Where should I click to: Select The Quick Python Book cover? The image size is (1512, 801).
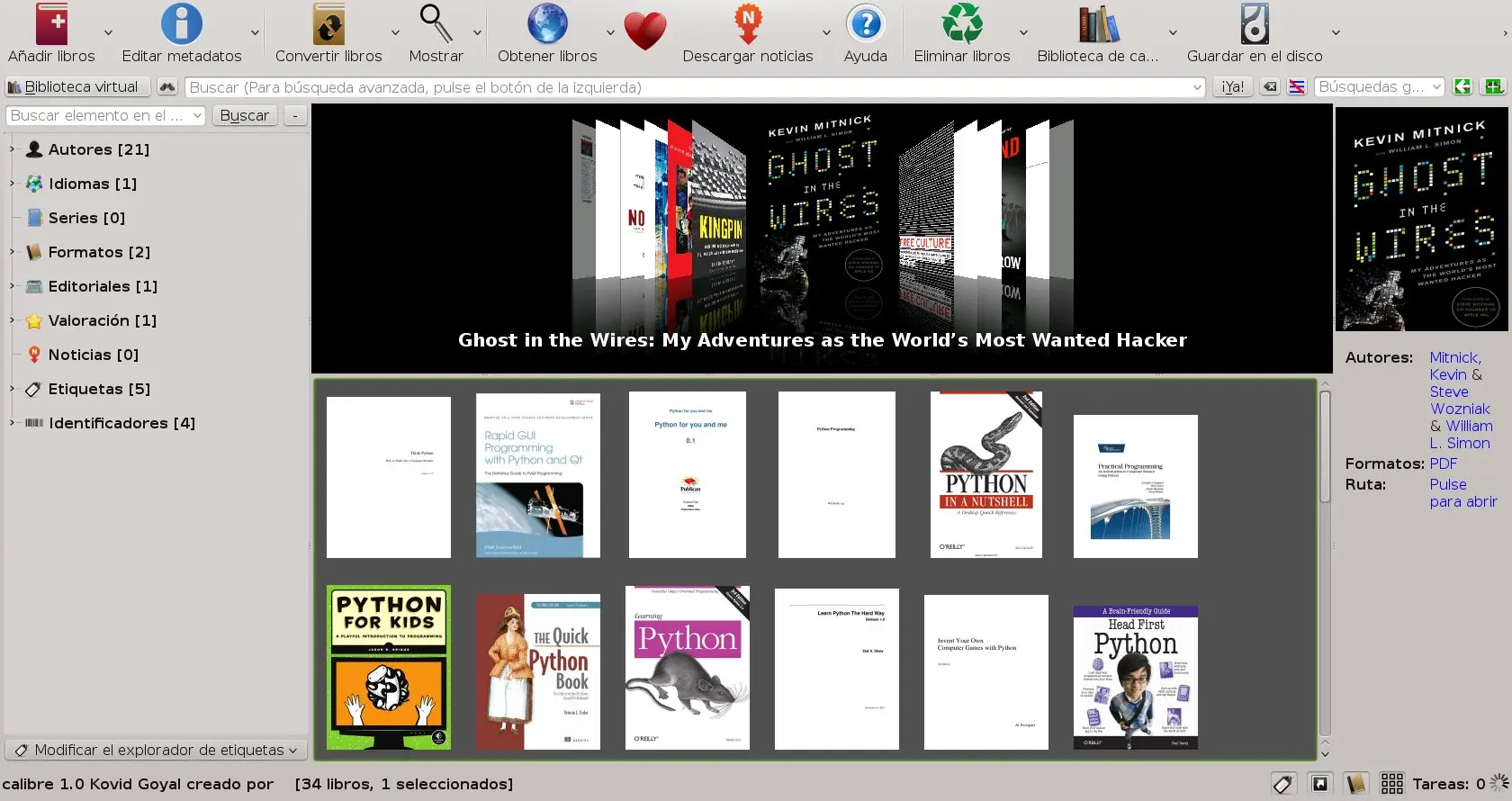coord(538,671)
